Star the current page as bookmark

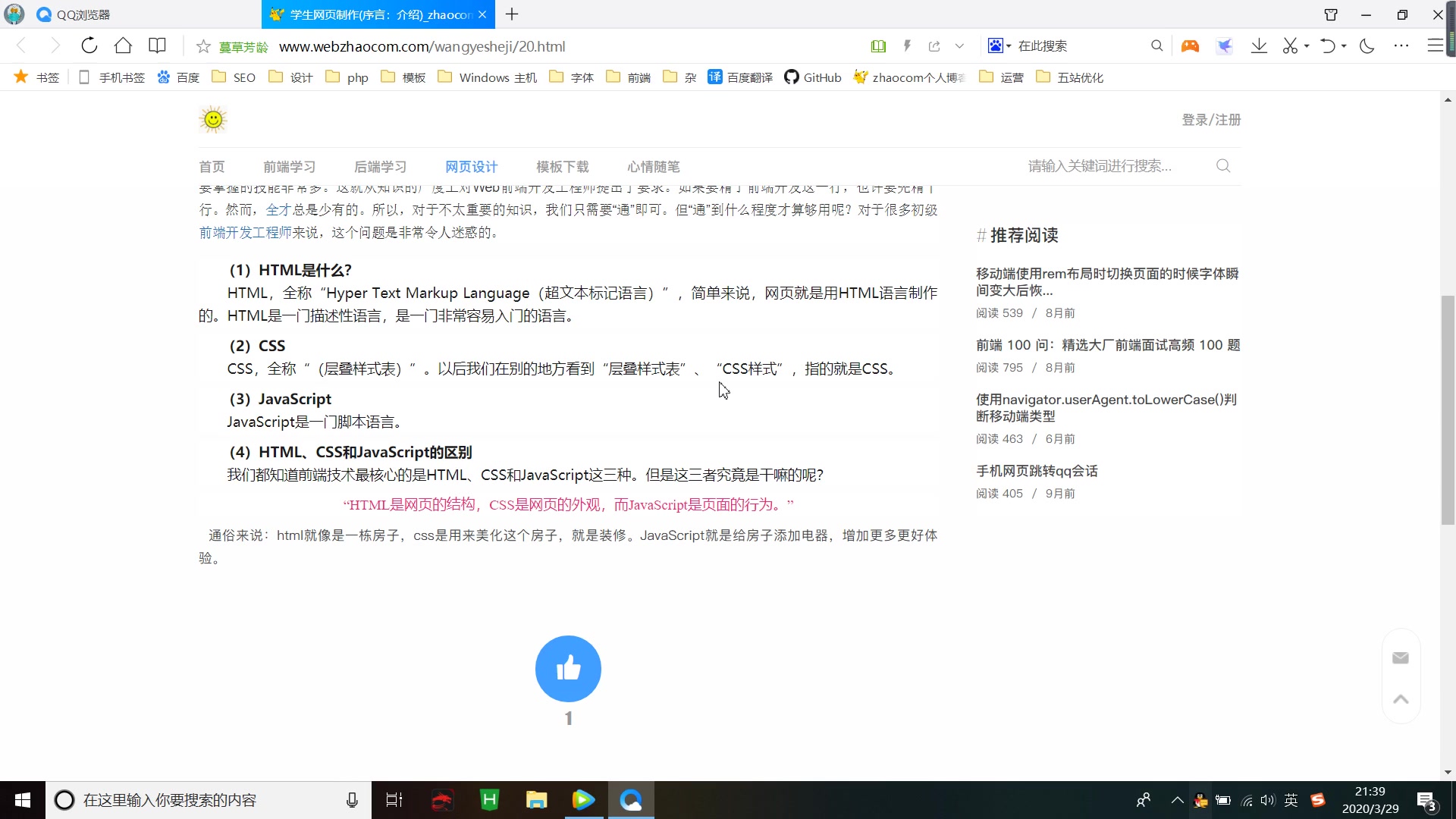[x=202, y=46]
